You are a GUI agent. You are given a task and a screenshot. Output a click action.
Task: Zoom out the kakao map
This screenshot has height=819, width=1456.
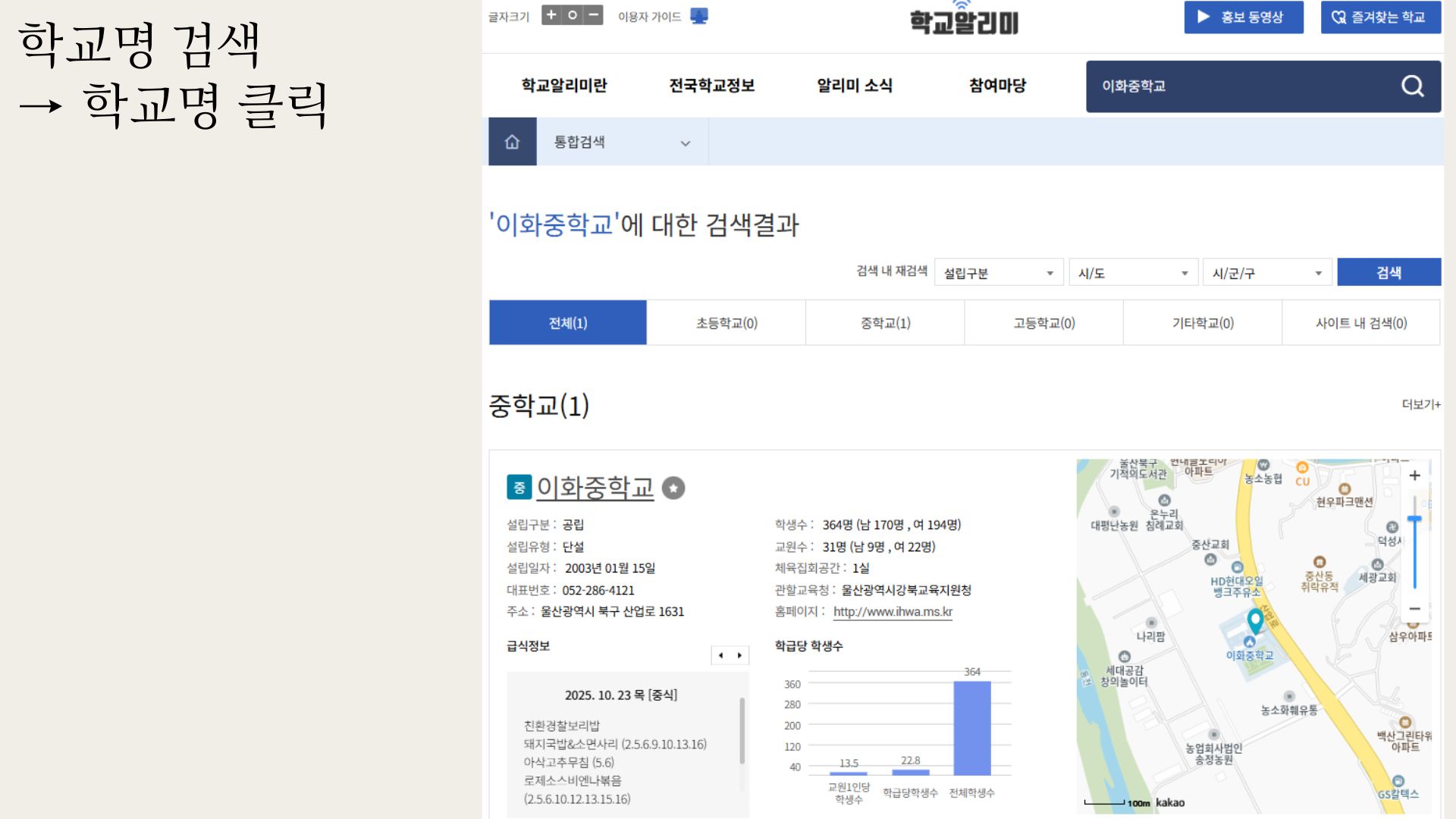(x=1414, y=608)
